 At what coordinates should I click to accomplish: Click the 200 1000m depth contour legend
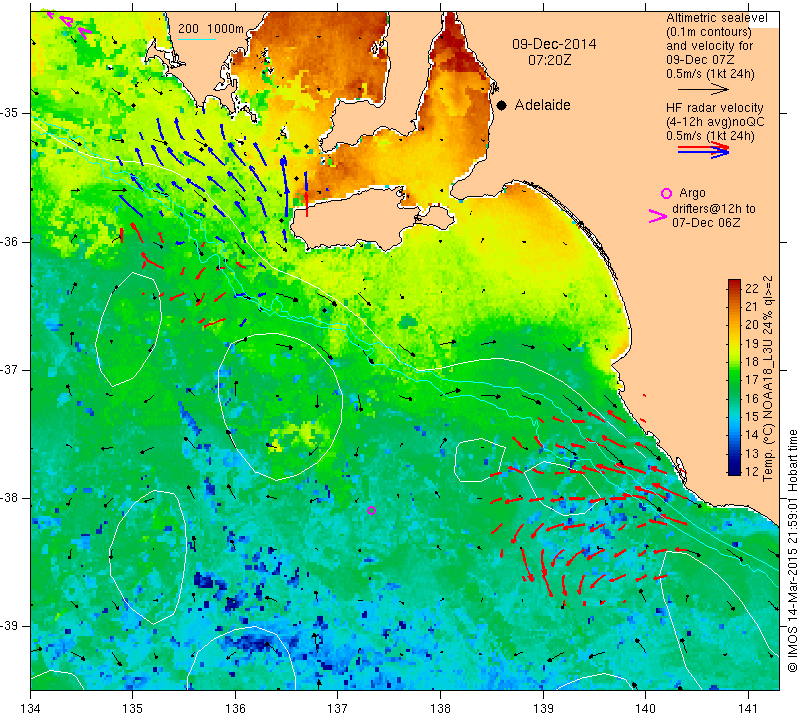click(211, 29)
